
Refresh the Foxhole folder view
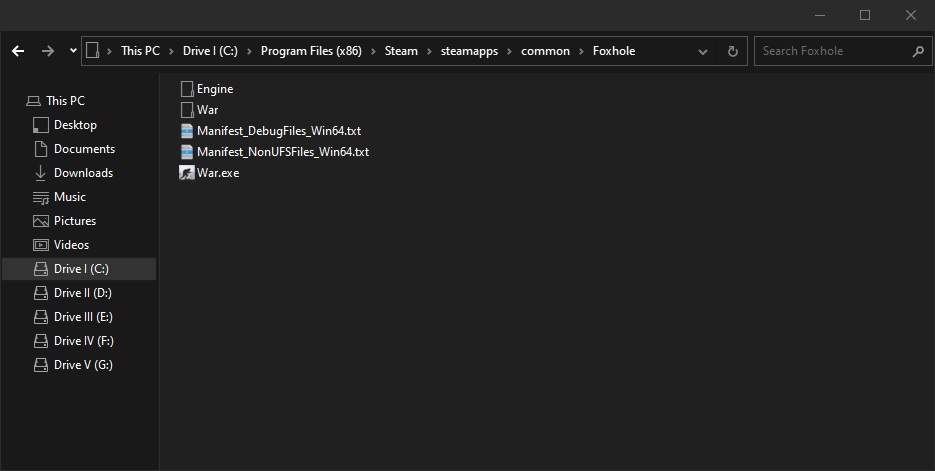coord(733,51)
